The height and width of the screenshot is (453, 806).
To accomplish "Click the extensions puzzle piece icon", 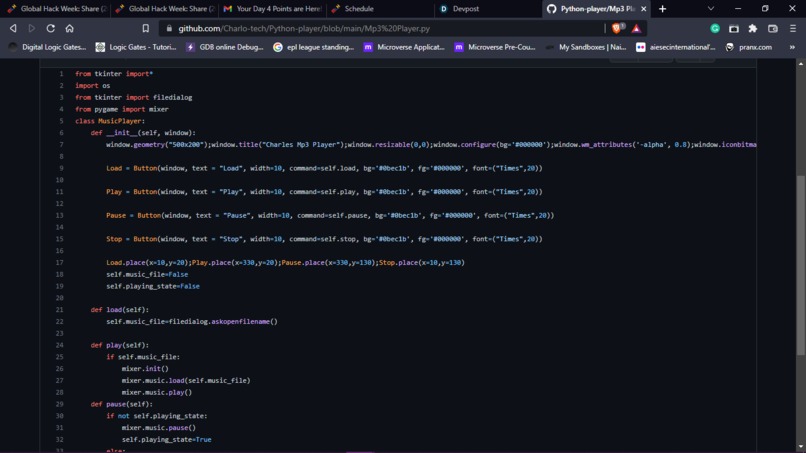I will pyautogui.click(x=753, y=28).
